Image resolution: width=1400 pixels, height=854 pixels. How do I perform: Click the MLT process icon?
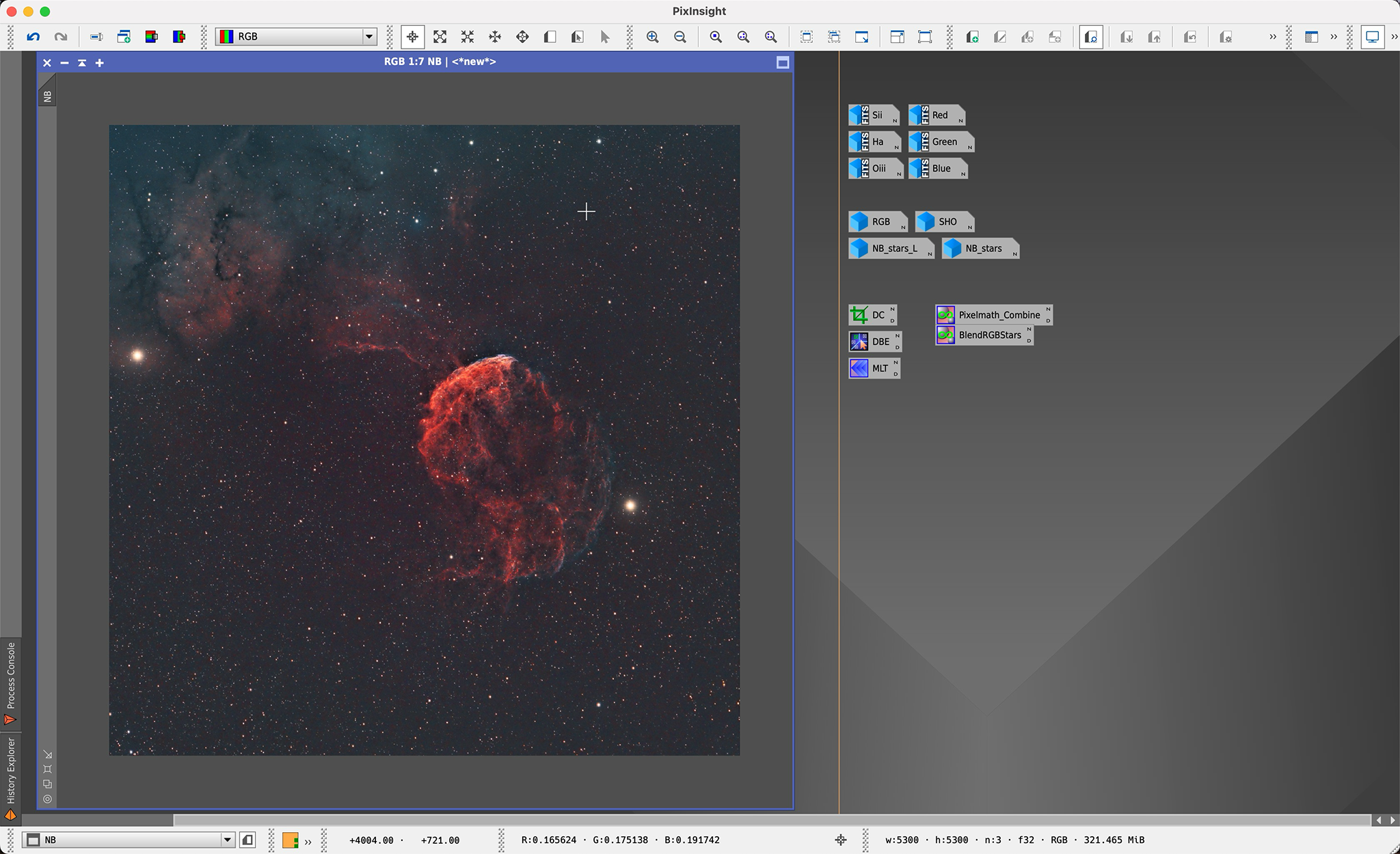coord(874,368)
